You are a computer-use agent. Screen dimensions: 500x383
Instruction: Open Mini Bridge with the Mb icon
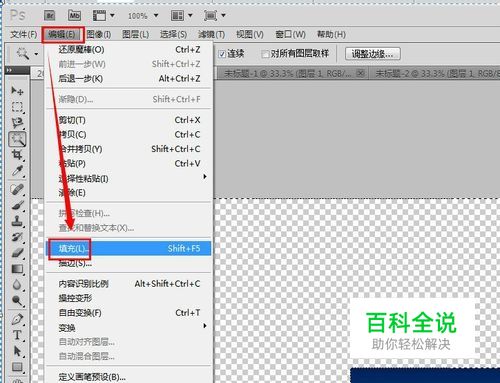[x=74, y=15]
